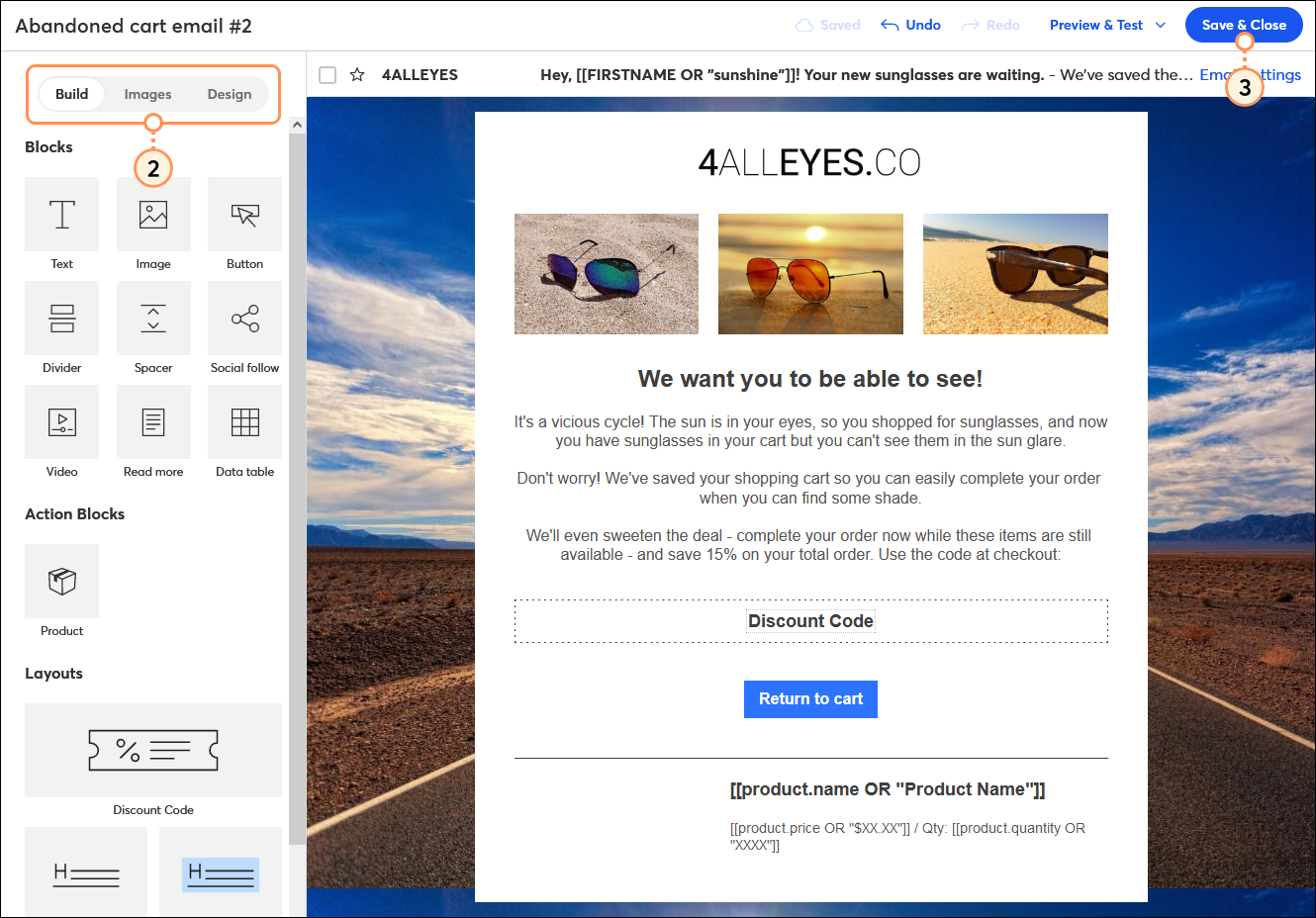The height and width of the screenshot is (918, 1316).
Task: Add a Data table block
Action: (x=244, y=422)
